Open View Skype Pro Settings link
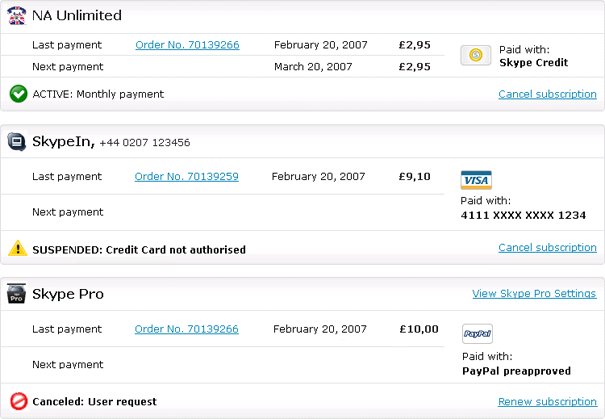Screen dimensions: 605x419 tap(534, 294)
